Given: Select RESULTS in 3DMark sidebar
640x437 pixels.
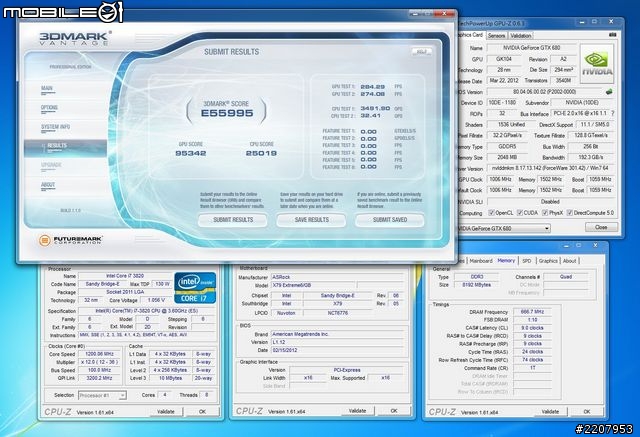Looking at the screenshot, I should point(65,147).
